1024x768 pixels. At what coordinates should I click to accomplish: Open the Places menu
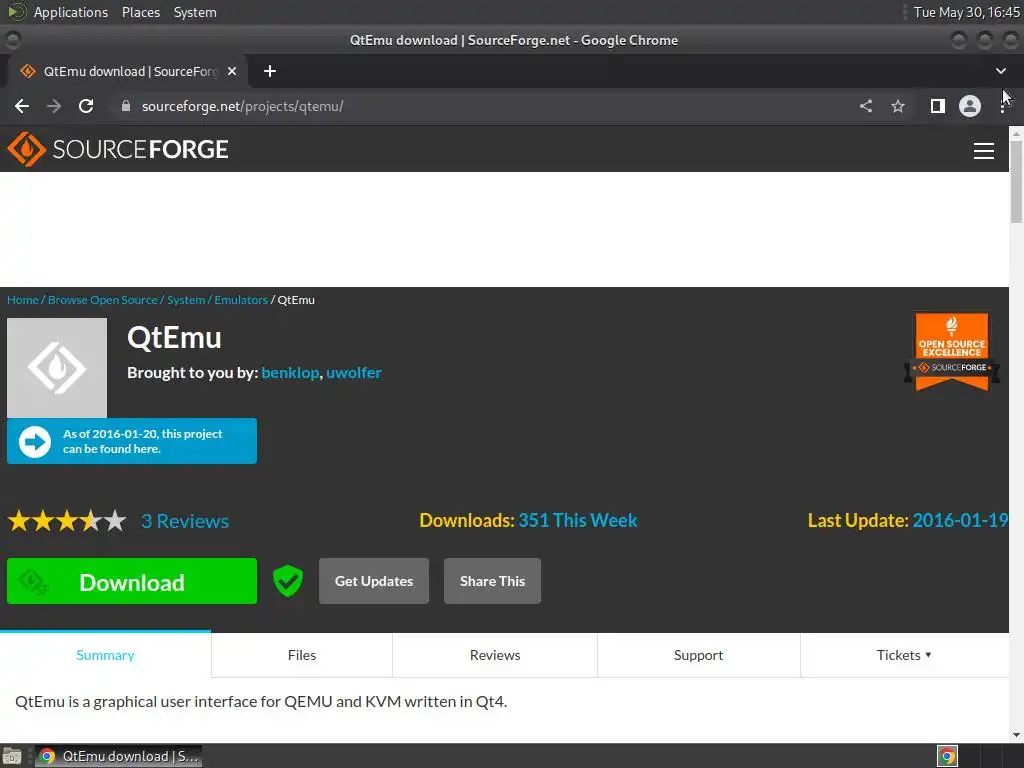140,12
